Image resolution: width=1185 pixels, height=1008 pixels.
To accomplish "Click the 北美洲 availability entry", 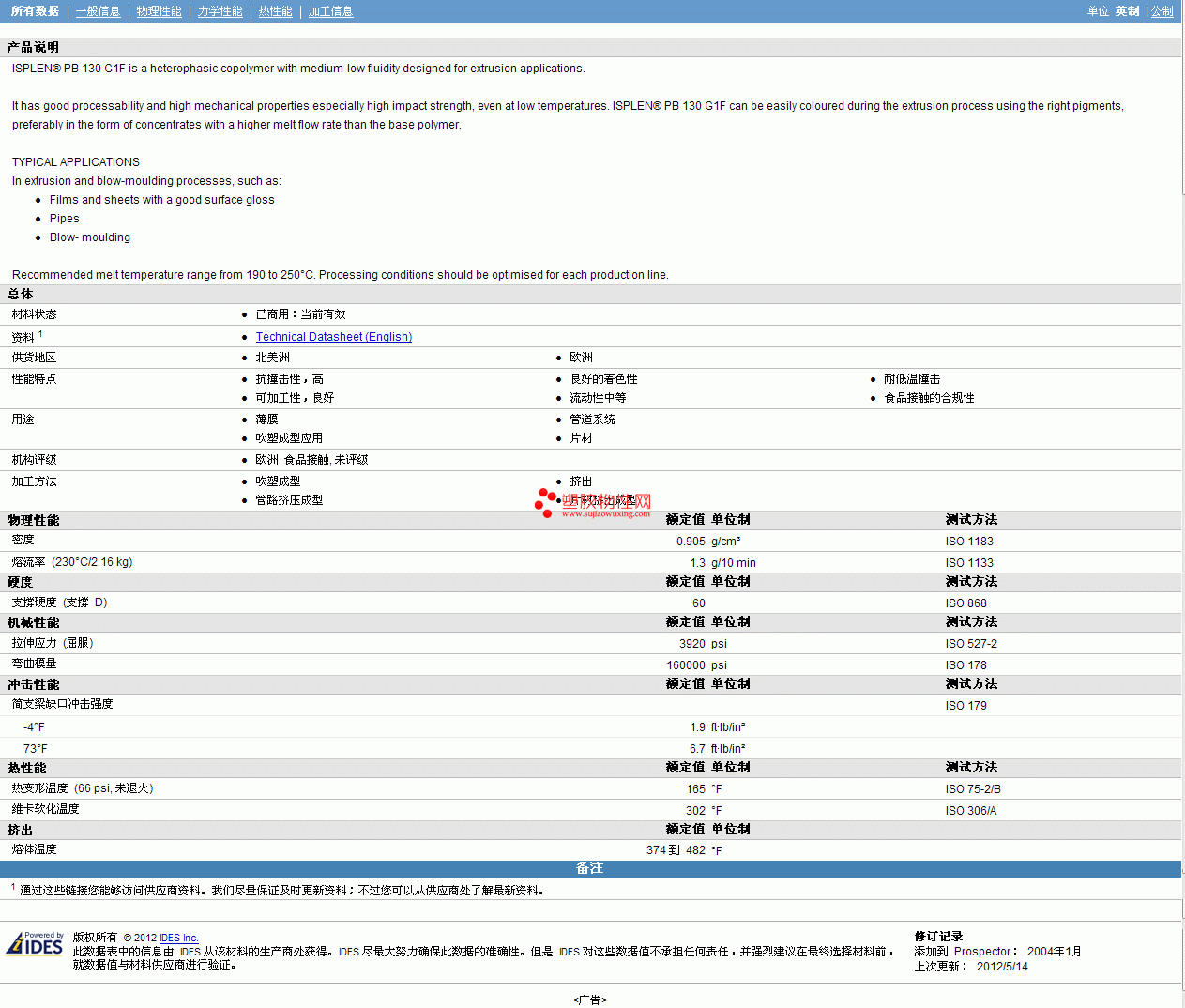I will tap(273, 358).
